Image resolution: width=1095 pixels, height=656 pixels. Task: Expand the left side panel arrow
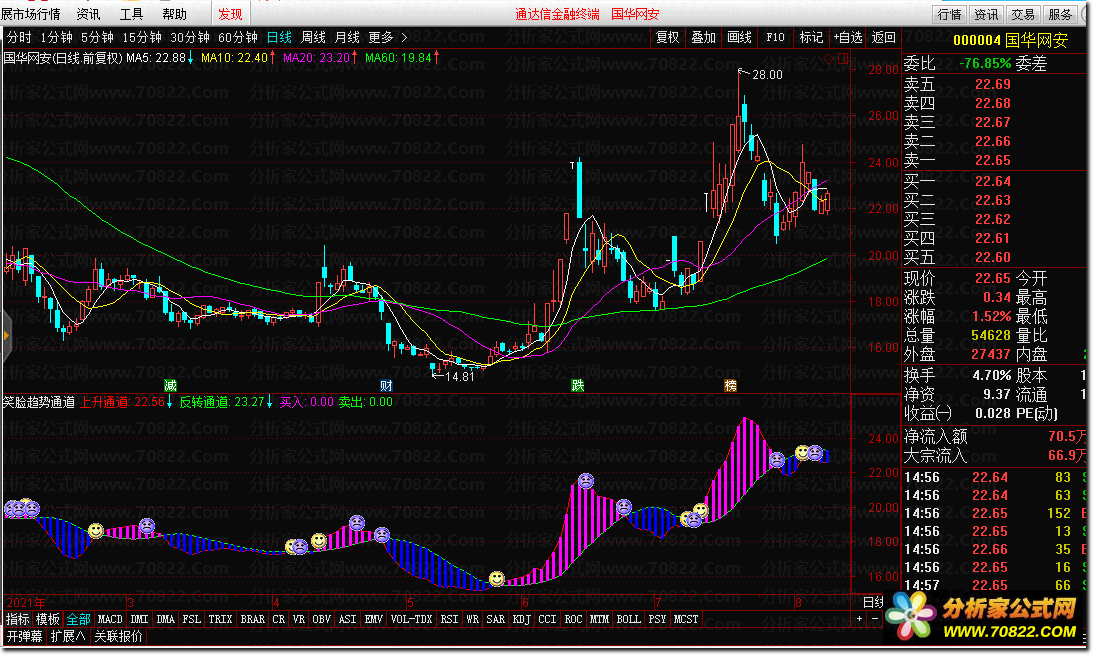click(x=6, y=337)
